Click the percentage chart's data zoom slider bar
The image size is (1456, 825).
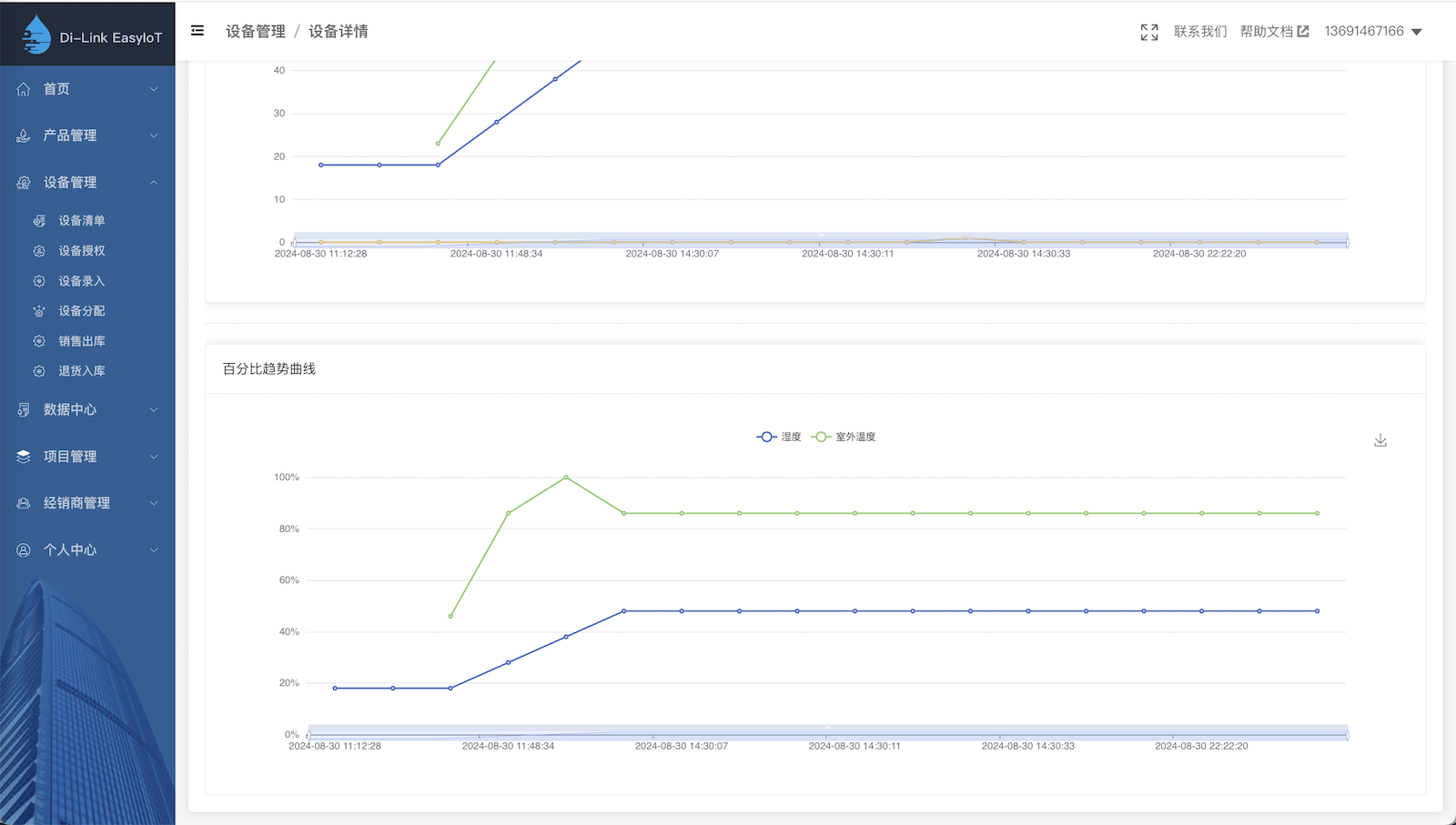827,733
